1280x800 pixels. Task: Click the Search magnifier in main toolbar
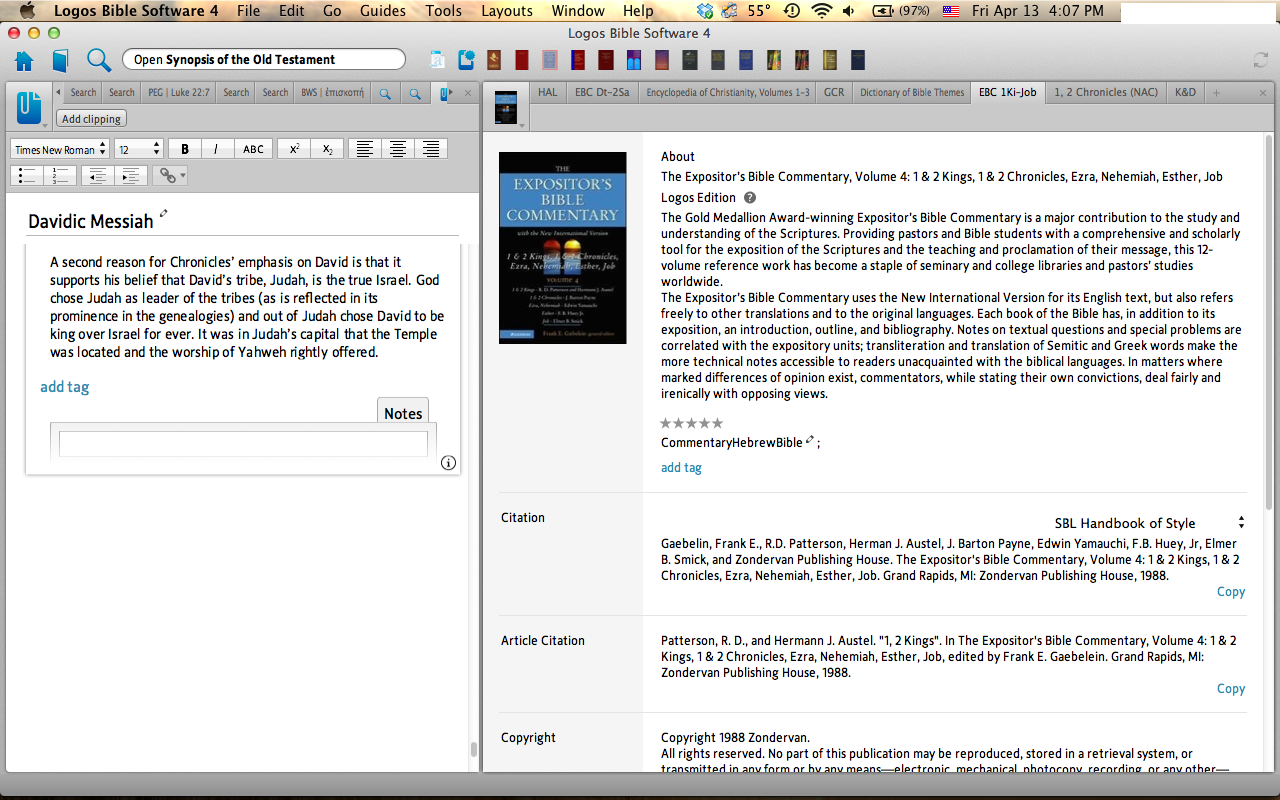pos(98,60)
